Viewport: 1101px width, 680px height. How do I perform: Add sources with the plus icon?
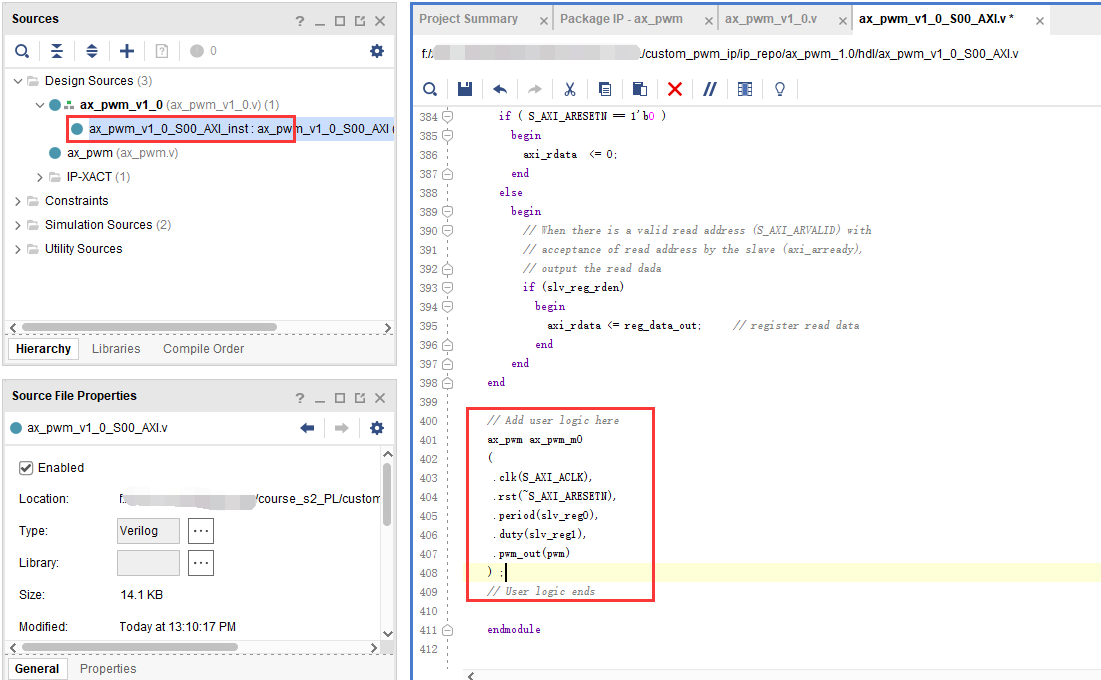point(127,51)
